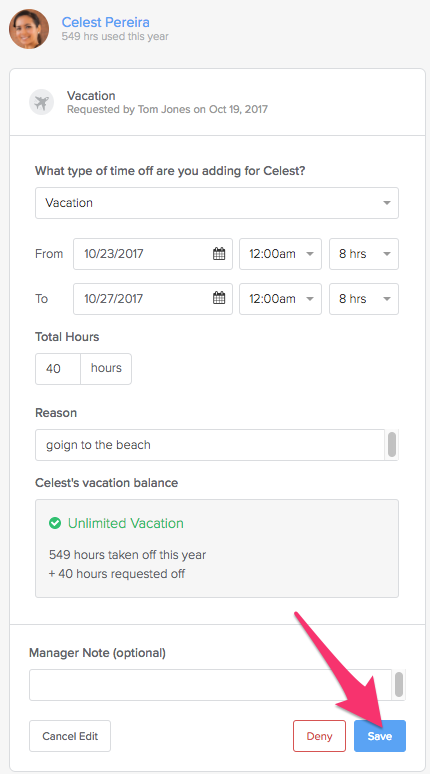This screenshot has width=430, height=774.
Task: Click the airplane vacation icon
Action: coord(41,102)
